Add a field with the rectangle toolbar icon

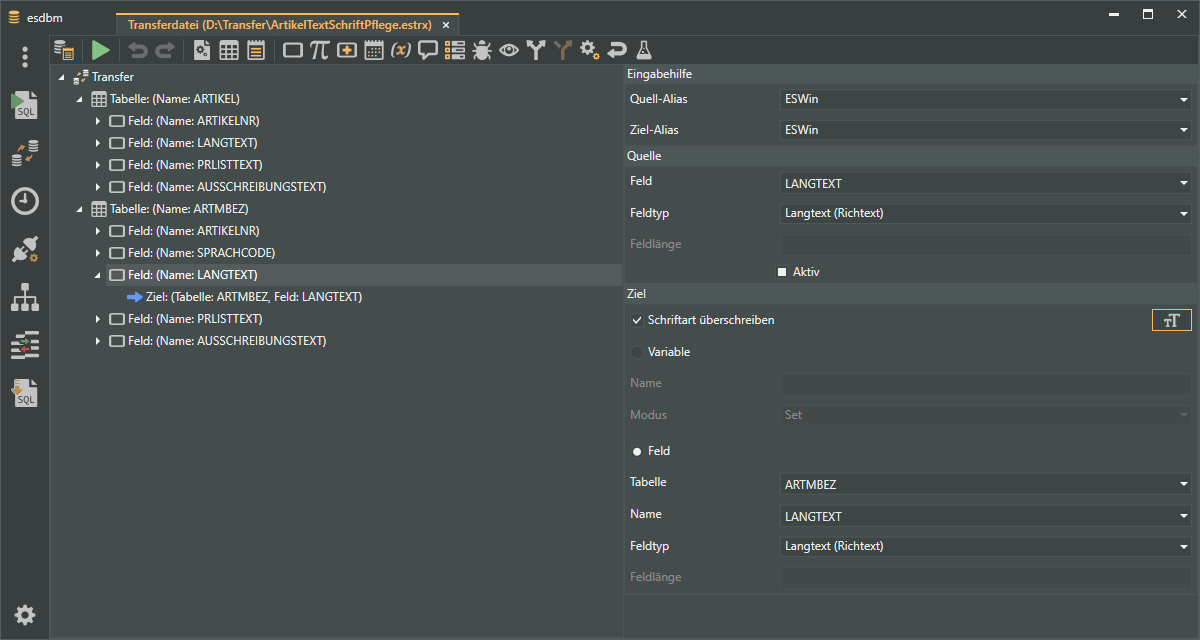coord(294,50)
